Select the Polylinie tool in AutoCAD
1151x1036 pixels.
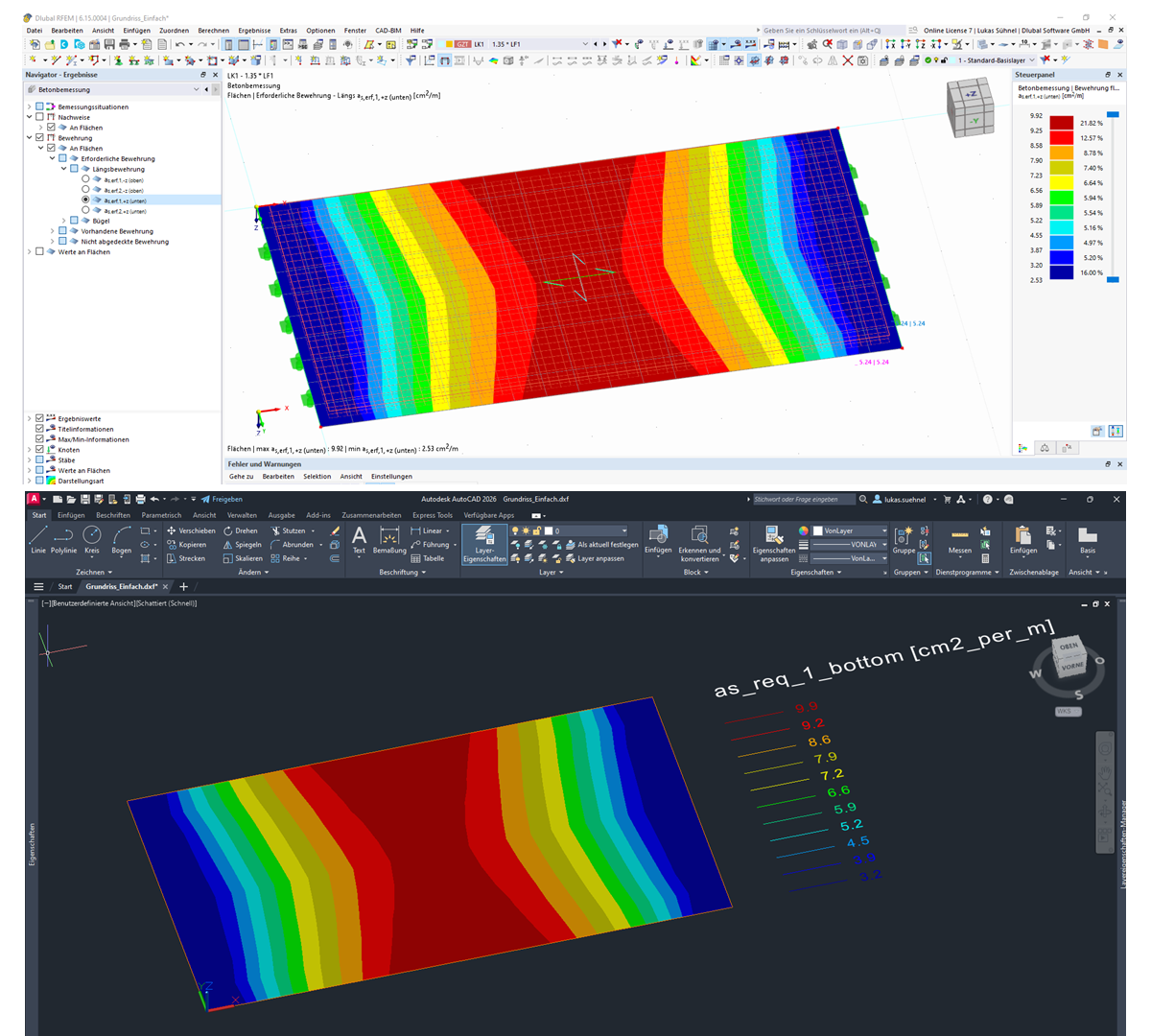(x=63, y=539)
